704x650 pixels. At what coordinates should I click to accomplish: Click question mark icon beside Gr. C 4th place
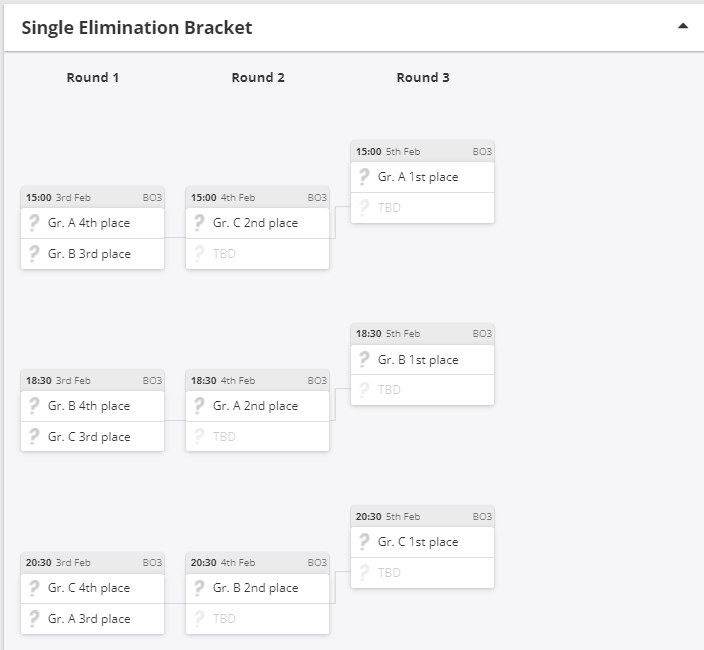point(34,588)
